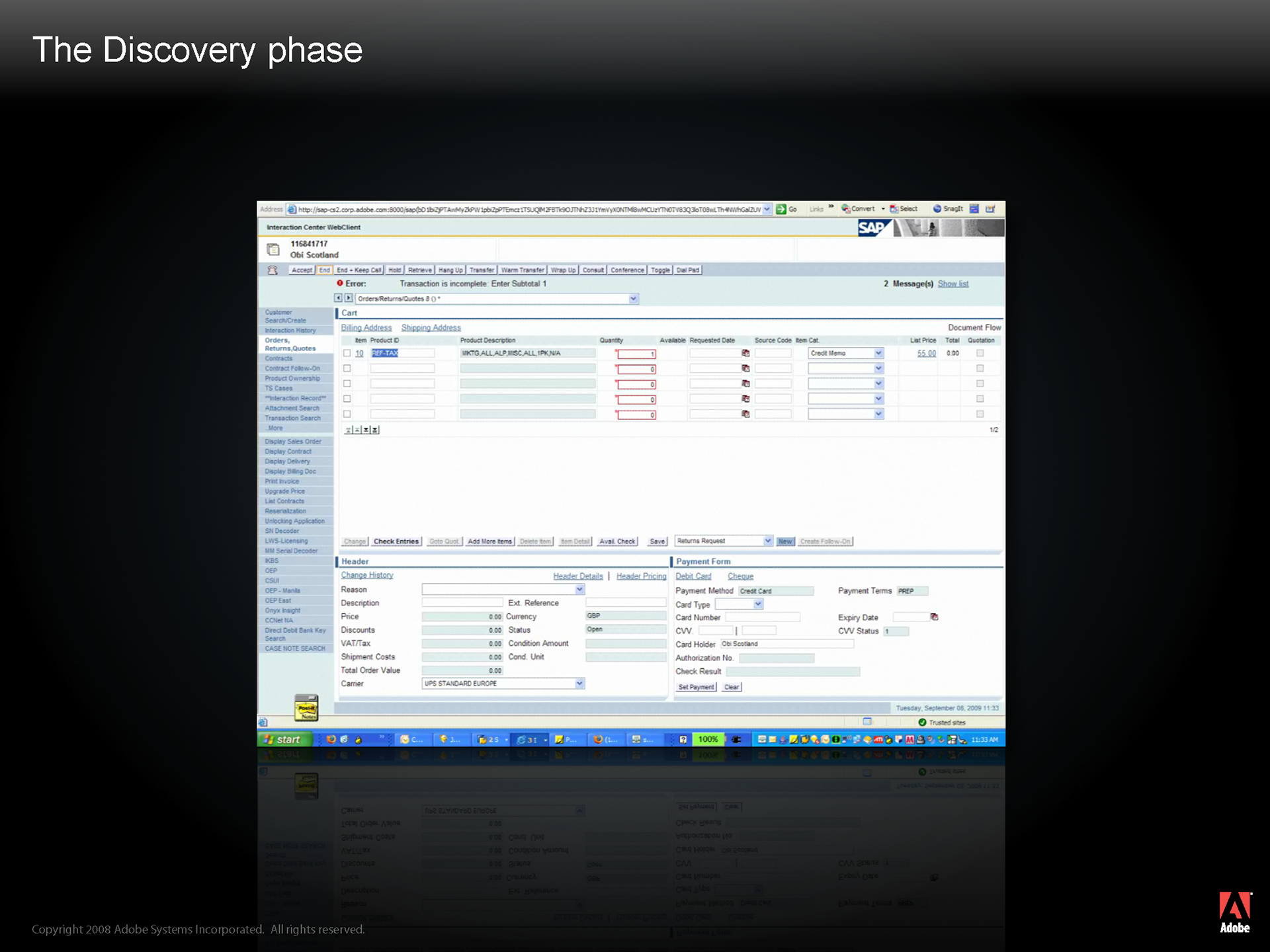The image size is (1270, 952).
Task: Click the Product ID field containing REF-TAX
Action: (402, 353)
